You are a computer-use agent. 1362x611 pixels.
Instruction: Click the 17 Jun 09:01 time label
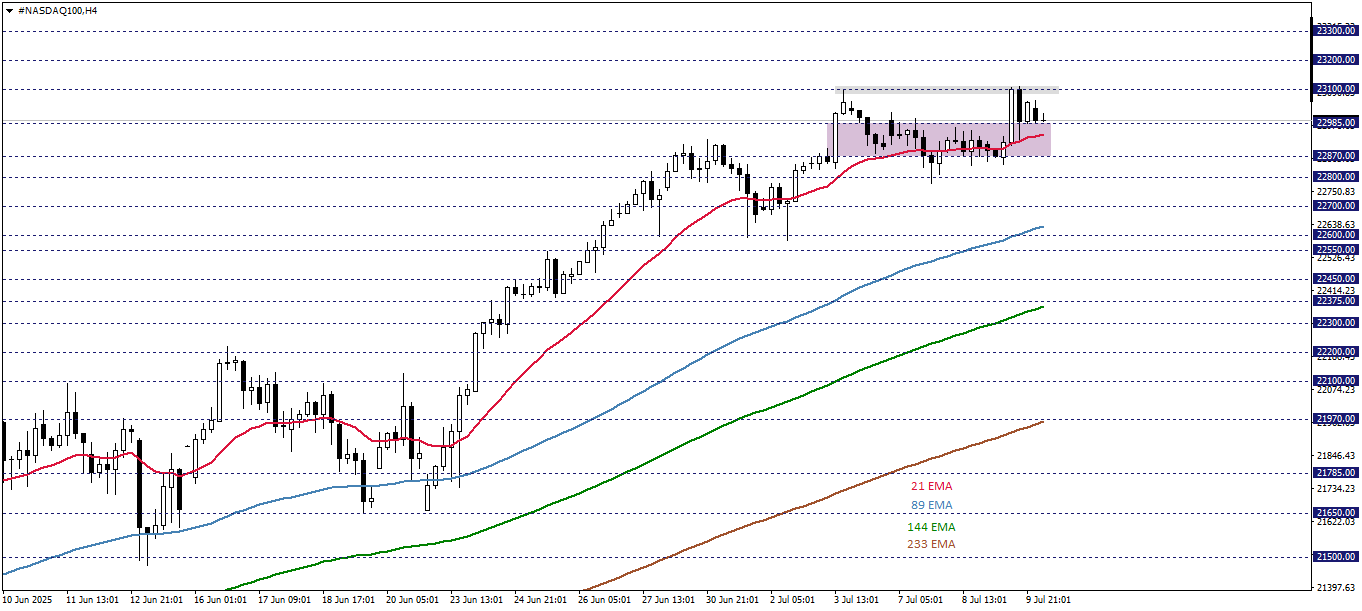[284, 600]
